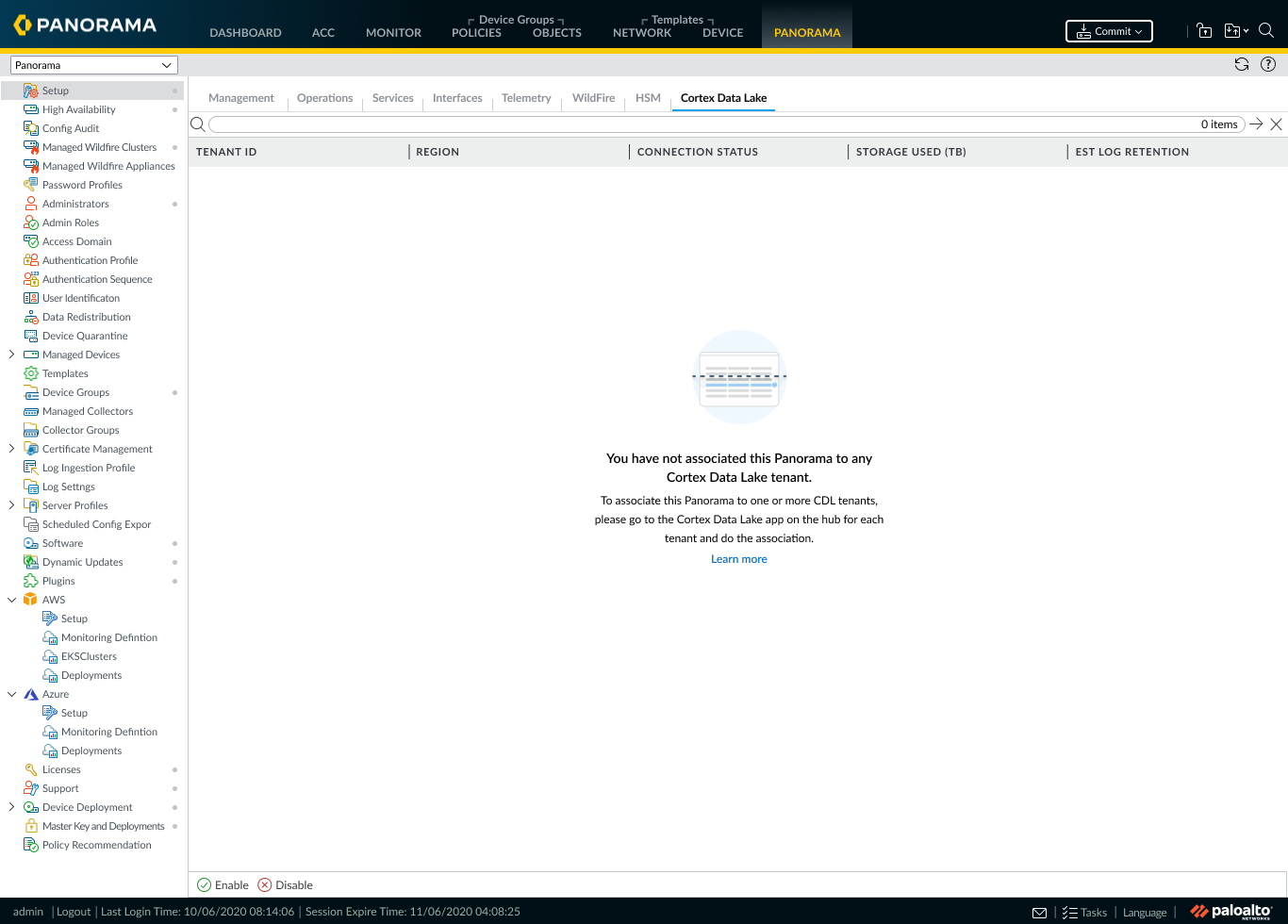This screenshot has width=1288, height=924.
Task: Open the POLICIES top menu
Action: click(476, 32)
